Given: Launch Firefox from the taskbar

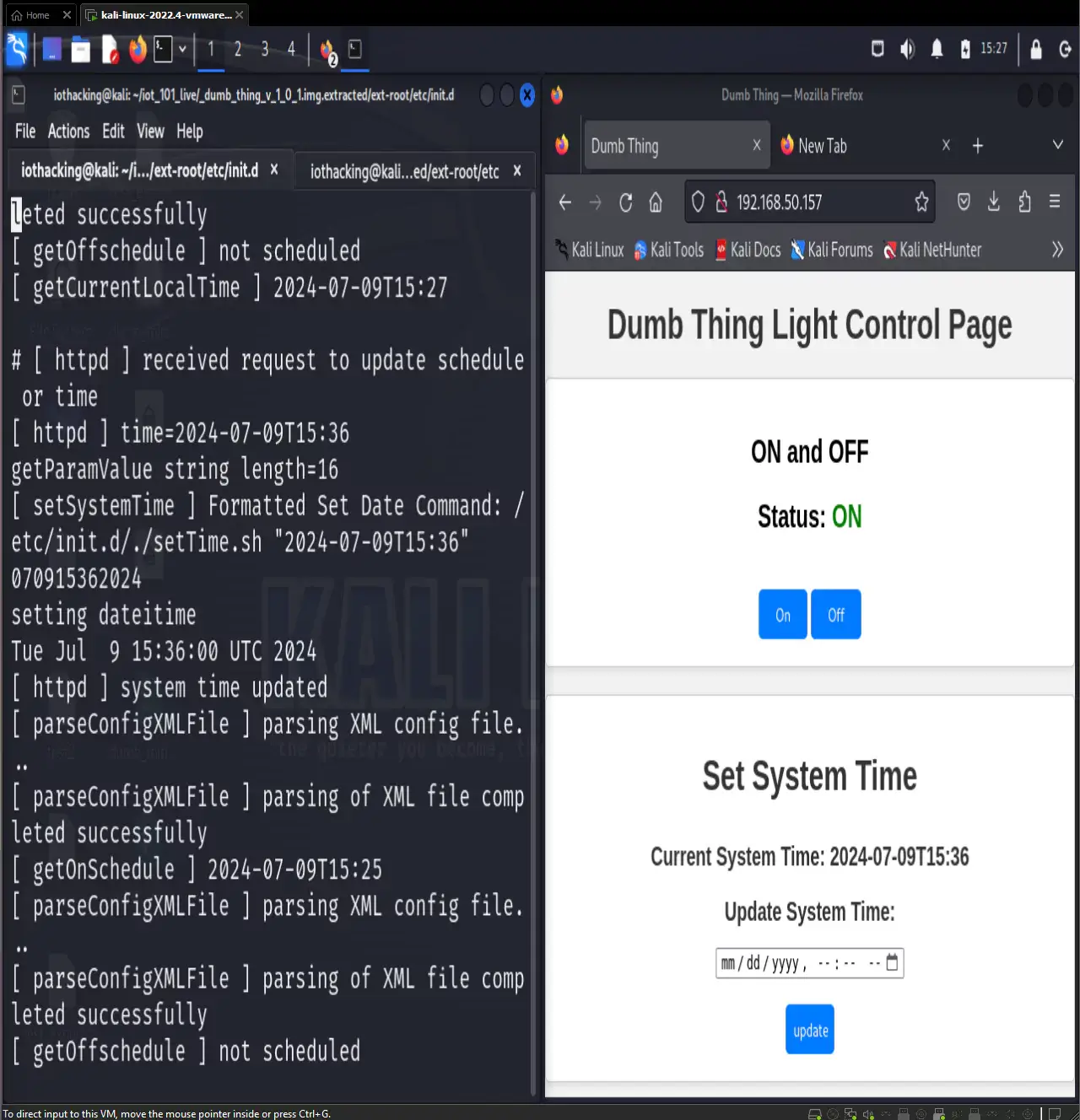Looking at the screenshot, I should click(138, 50).
